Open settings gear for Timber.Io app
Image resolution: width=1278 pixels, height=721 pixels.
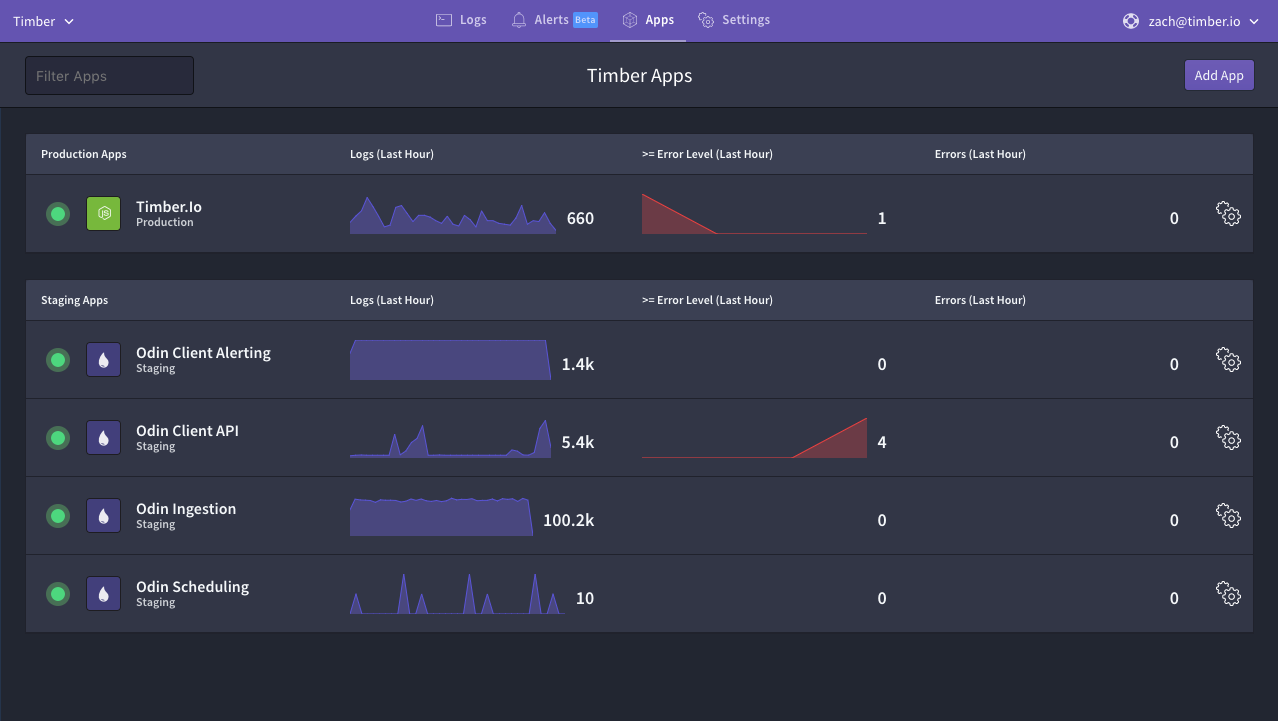[1228, 213]
